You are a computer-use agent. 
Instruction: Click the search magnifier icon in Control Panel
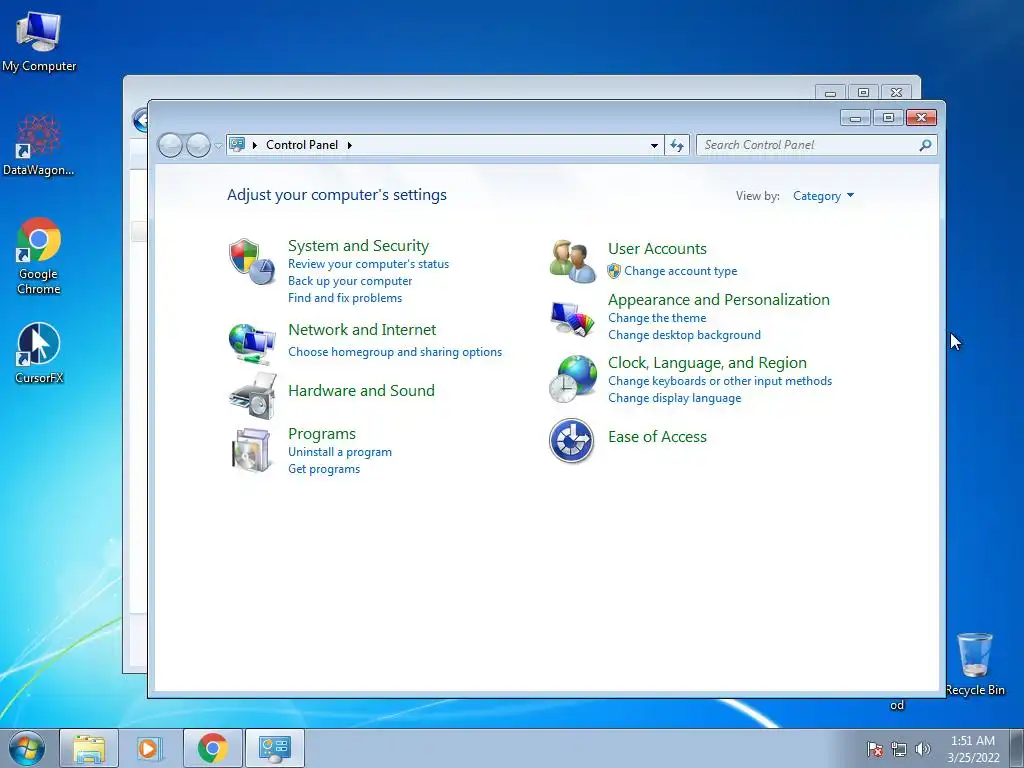click(925, 145)
